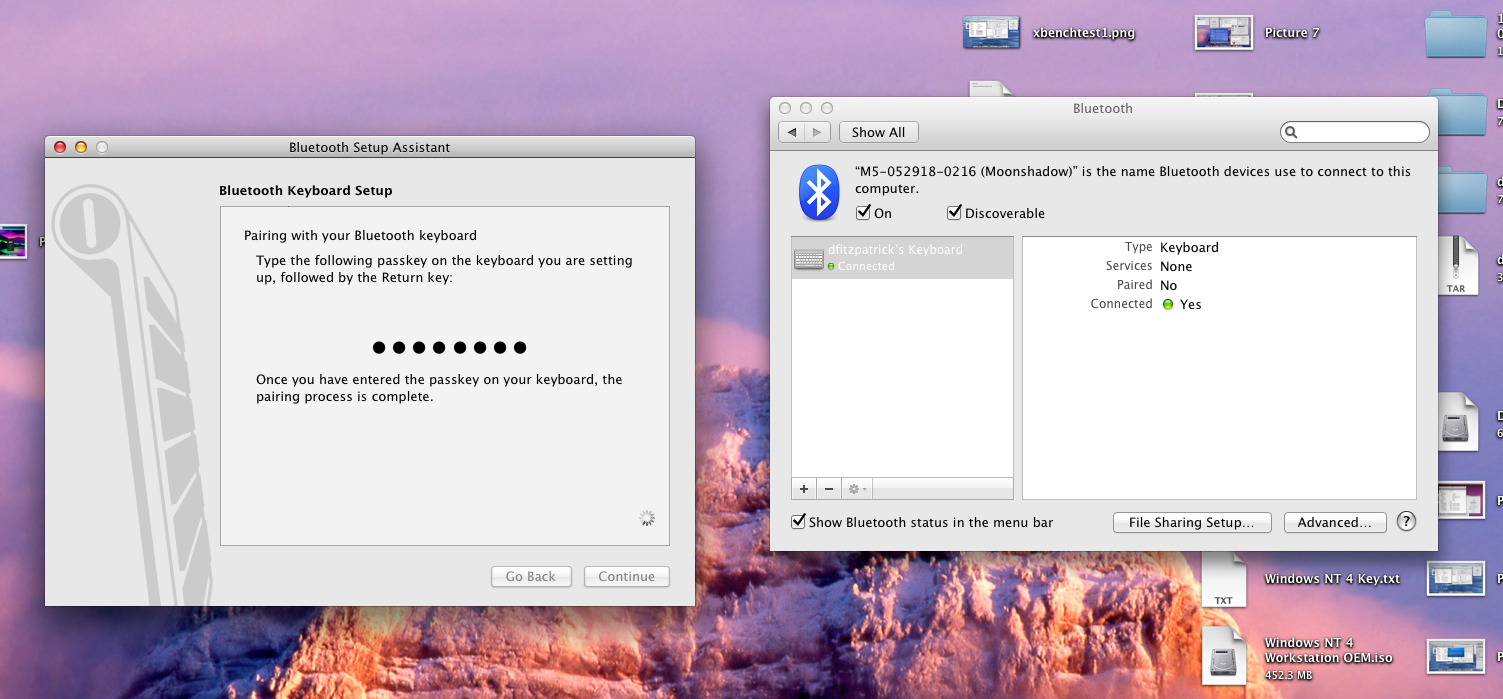Screen dimensions: 1503x699
Task: Close the Bluetooth Setup Assistant window
Action: [x=60, y=147]
